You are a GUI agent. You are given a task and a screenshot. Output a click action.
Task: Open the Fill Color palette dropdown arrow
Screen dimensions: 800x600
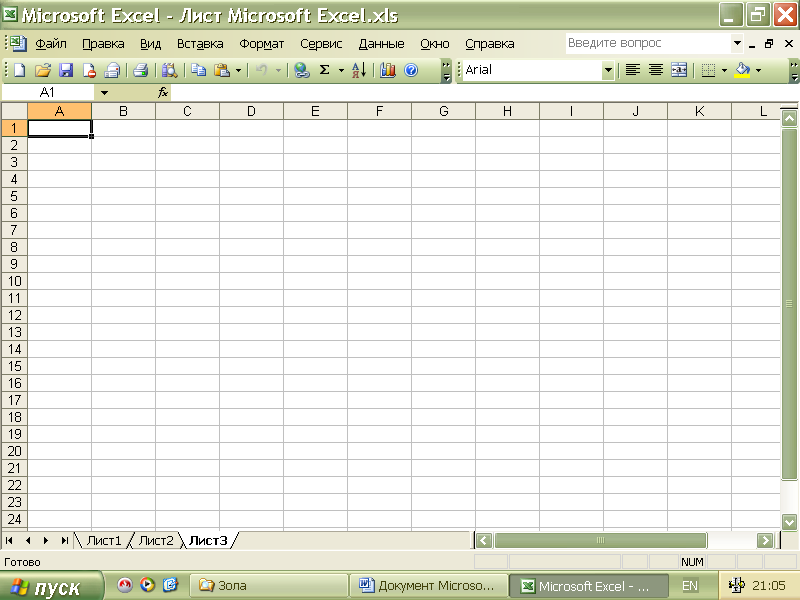tap(759, 70)
